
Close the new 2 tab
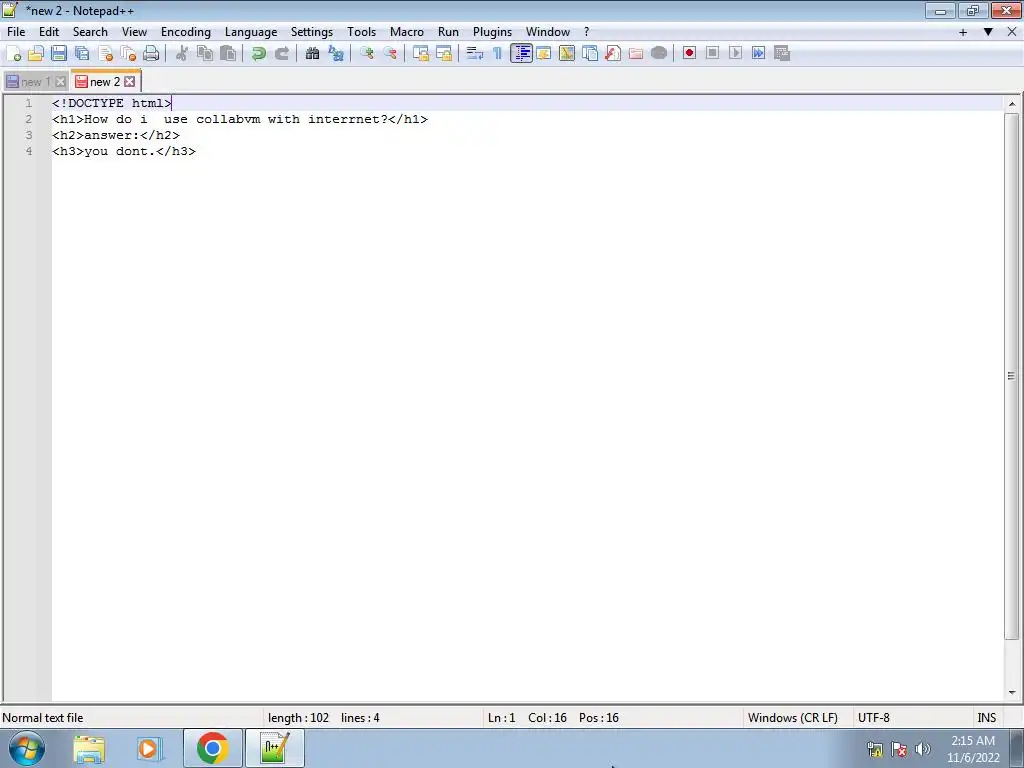coord(130,82)
